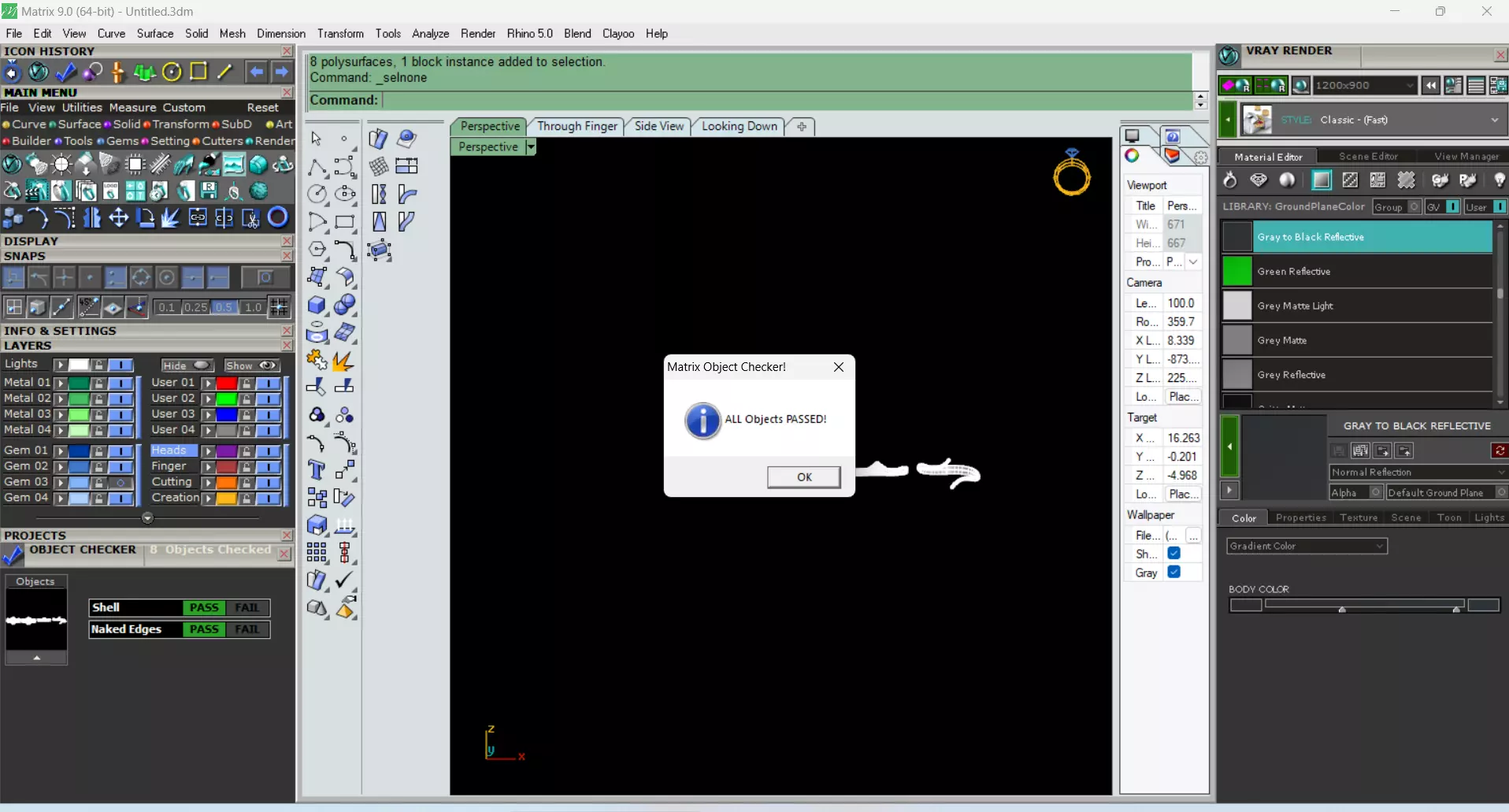
Task: Click the four-way move arrows icon
Action: 118,217
